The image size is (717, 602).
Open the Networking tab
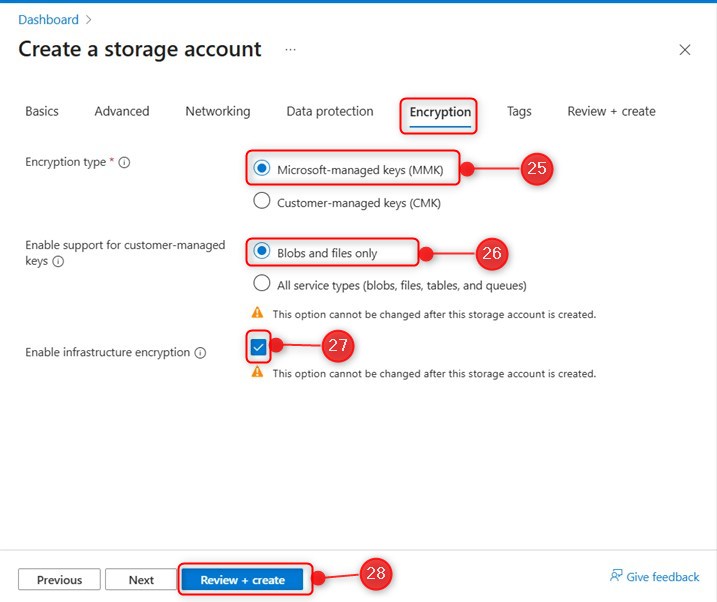[217, 111]
